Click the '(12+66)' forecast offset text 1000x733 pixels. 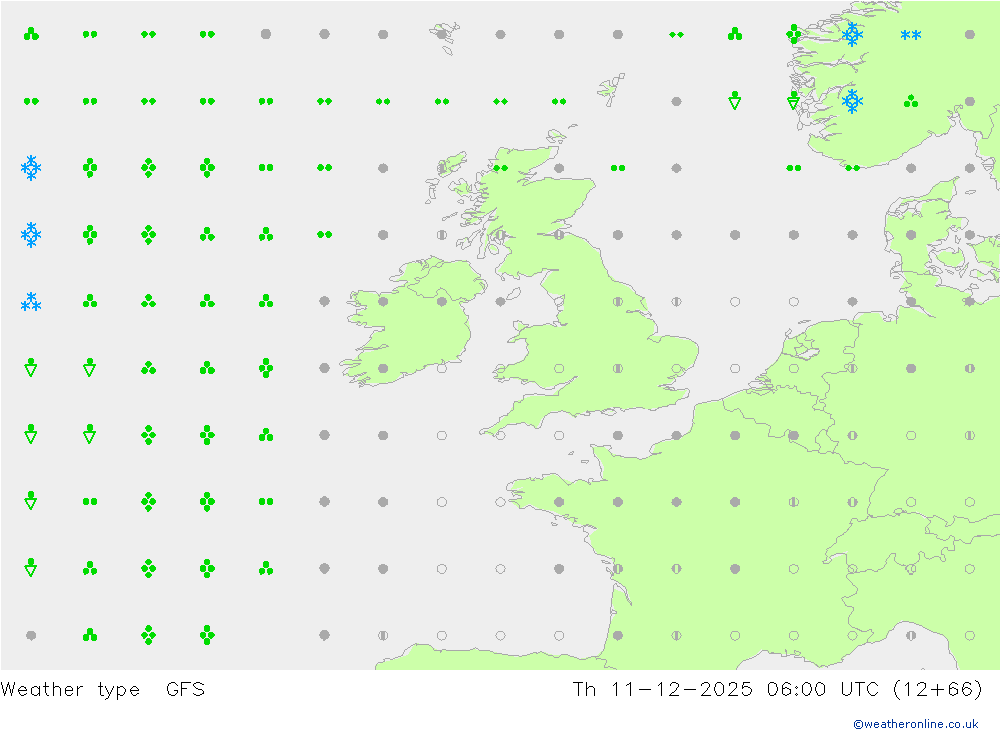pyautogui.click(x=938, y=690)
